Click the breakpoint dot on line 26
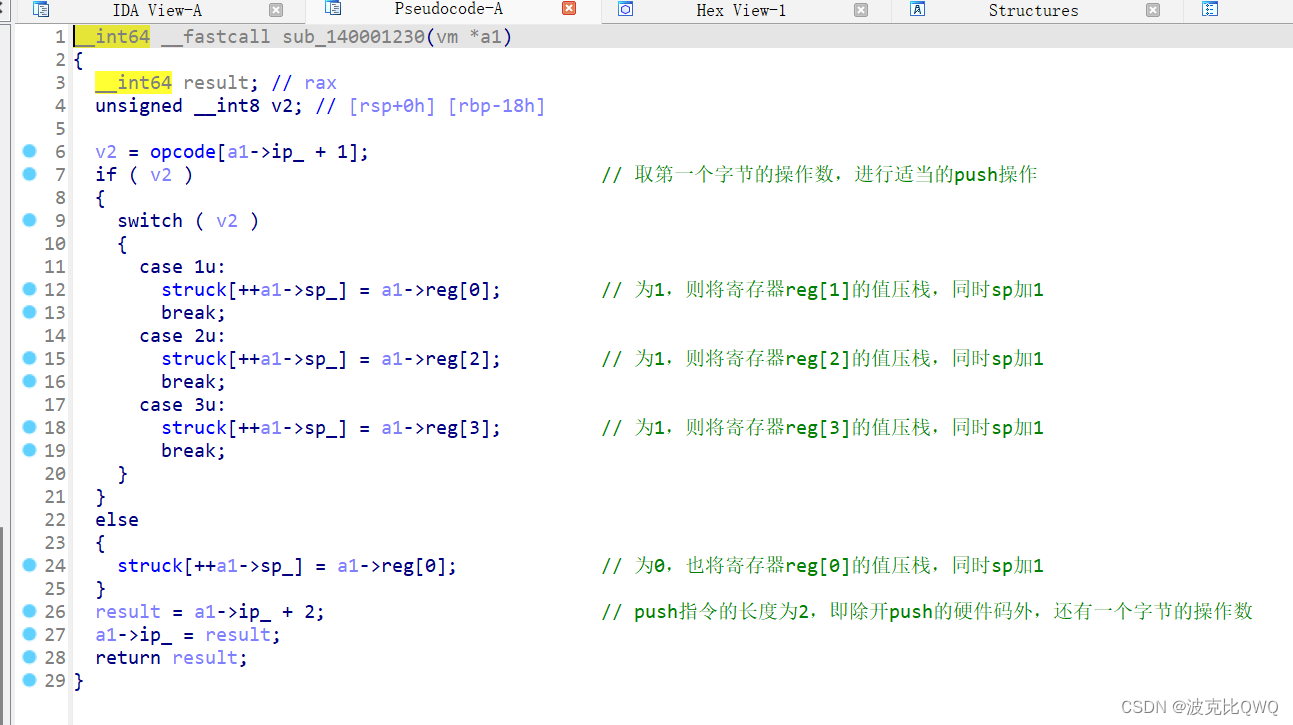The width and height of the screenshot is (1293, 725). click(x=29, y=611)
